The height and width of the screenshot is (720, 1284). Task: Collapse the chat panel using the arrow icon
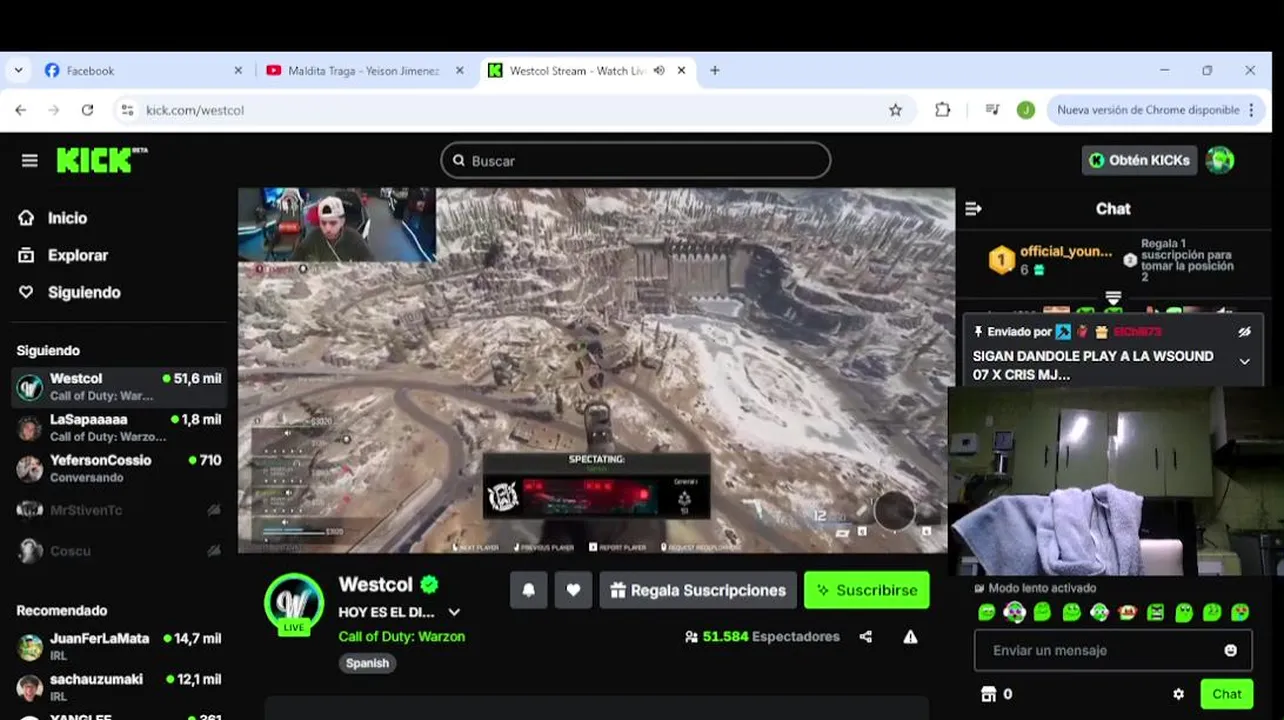click(x=973, y=209)
